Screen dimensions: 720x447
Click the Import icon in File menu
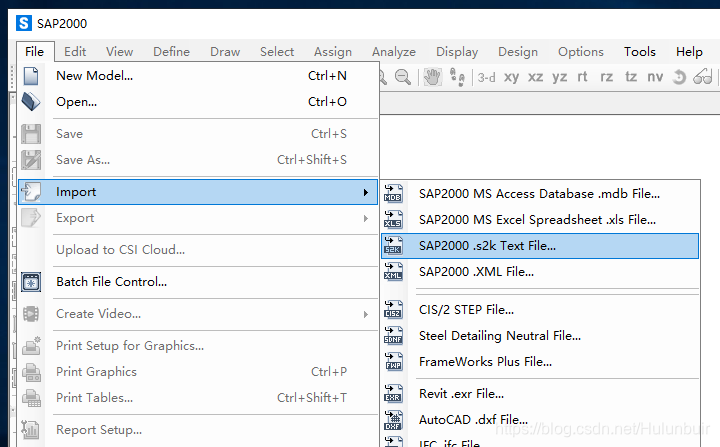pos(31,192)
